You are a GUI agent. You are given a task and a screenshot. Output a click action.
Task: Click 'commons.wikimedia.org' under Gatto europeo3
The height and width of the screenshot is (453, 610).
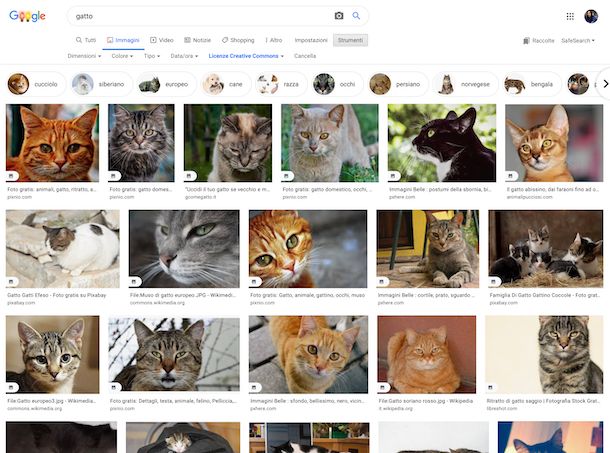point(35,409)
